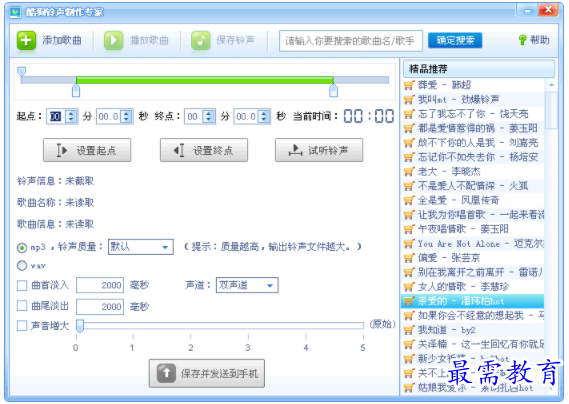Select song 偏爱 - 张芸京
The height and width of the screenshot is (404, 569).
click(x=473, y=258)
